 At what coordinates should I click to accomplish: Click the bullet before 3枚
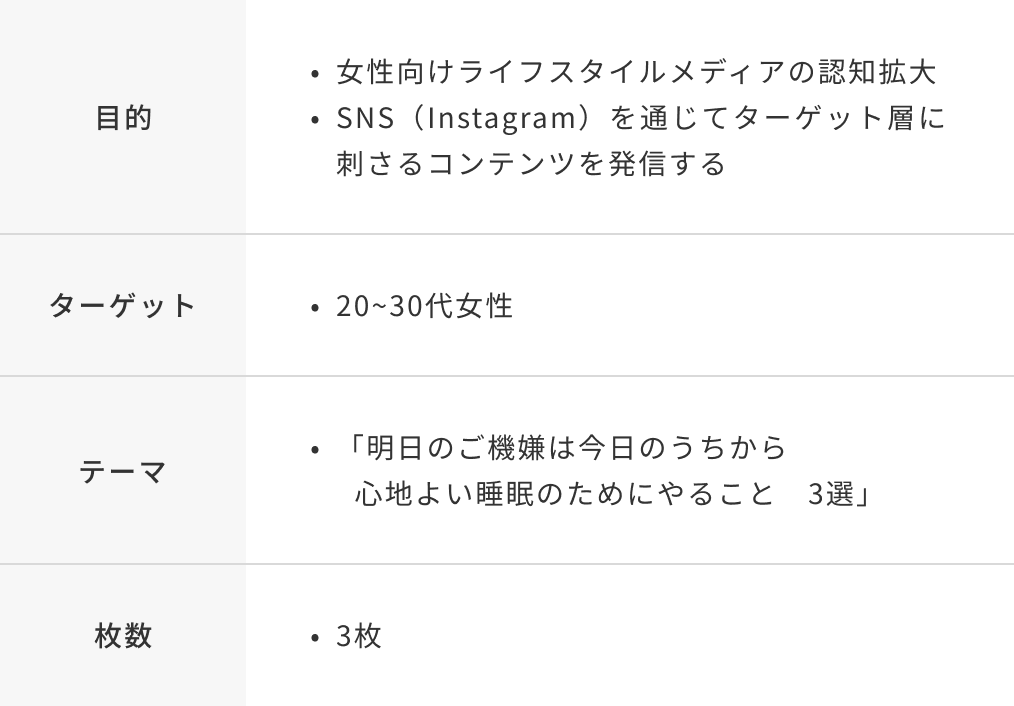[x=315, y=637]
